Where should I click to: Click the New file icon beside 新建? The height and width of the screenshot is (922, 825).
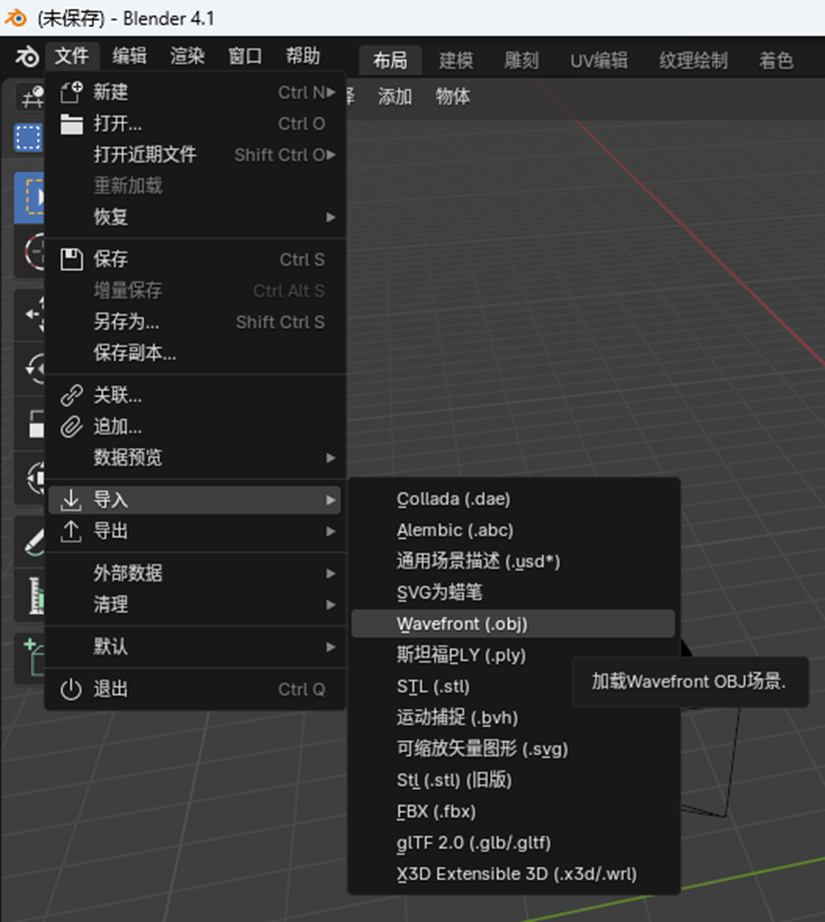click(x=71, y=93)
